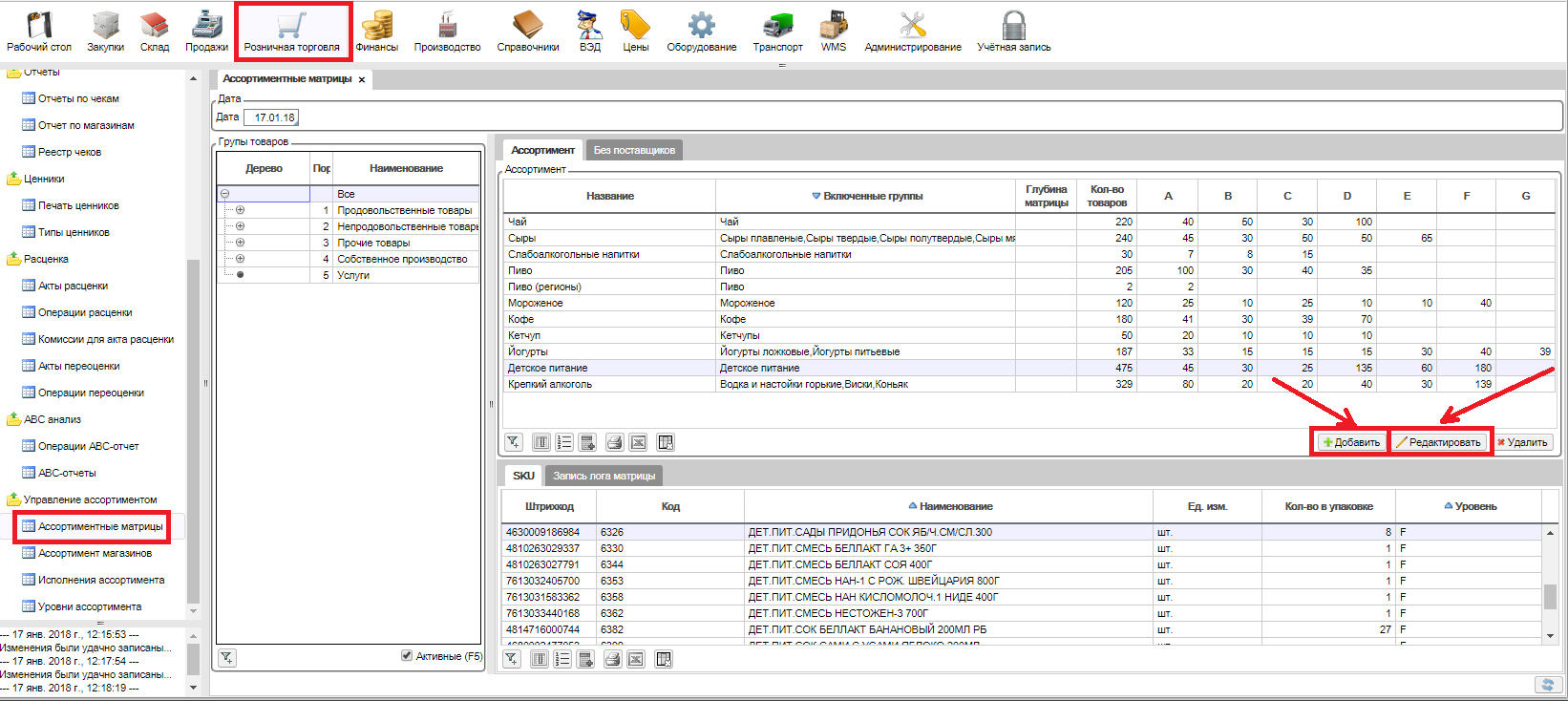Expand the Собственное производство tree node
Screen dimensions: 1568x701
click(x=240, y=259)
